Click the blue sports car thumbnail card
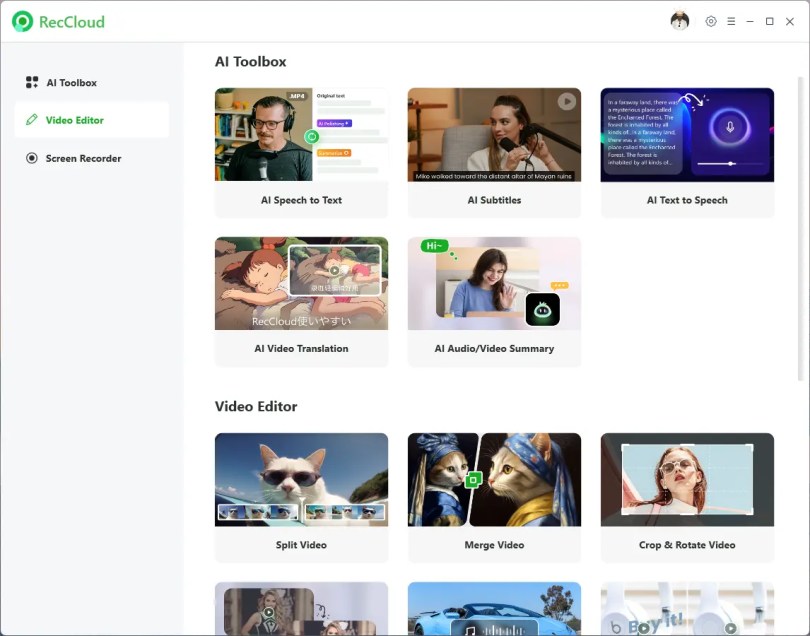810x636 pixels. 494,609
